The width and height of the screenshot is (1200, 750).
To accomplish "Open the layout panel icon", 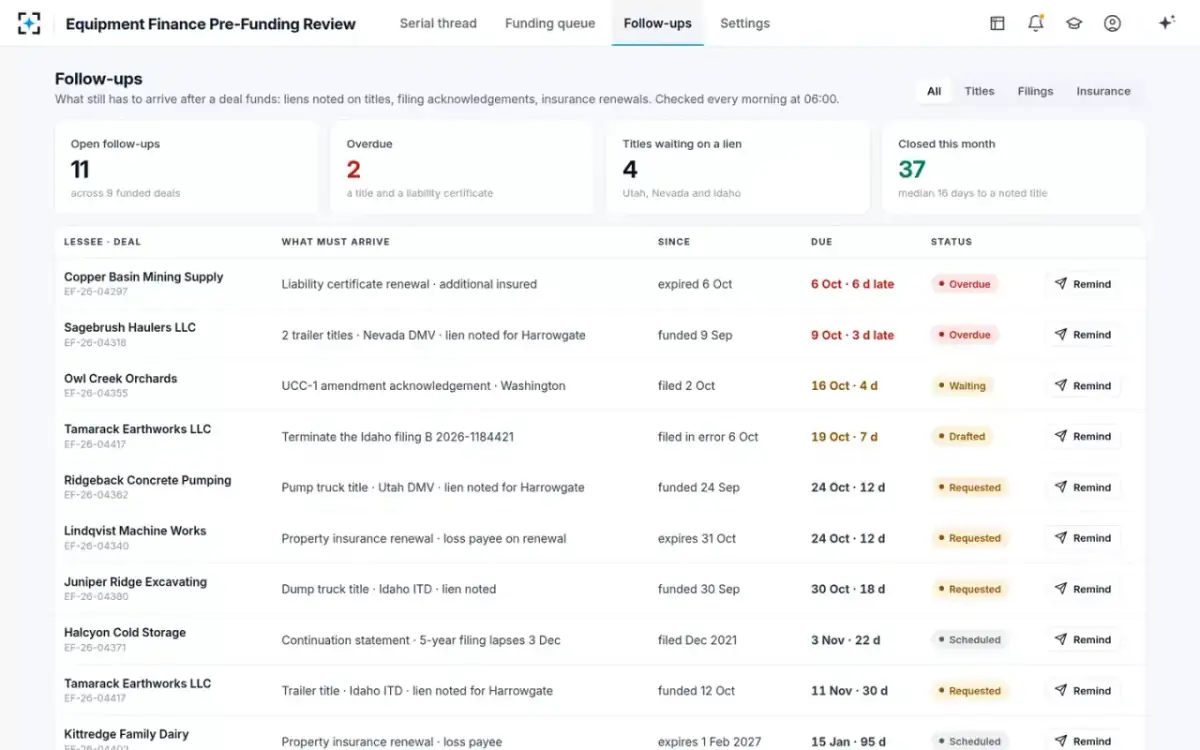I will (997, 23).
